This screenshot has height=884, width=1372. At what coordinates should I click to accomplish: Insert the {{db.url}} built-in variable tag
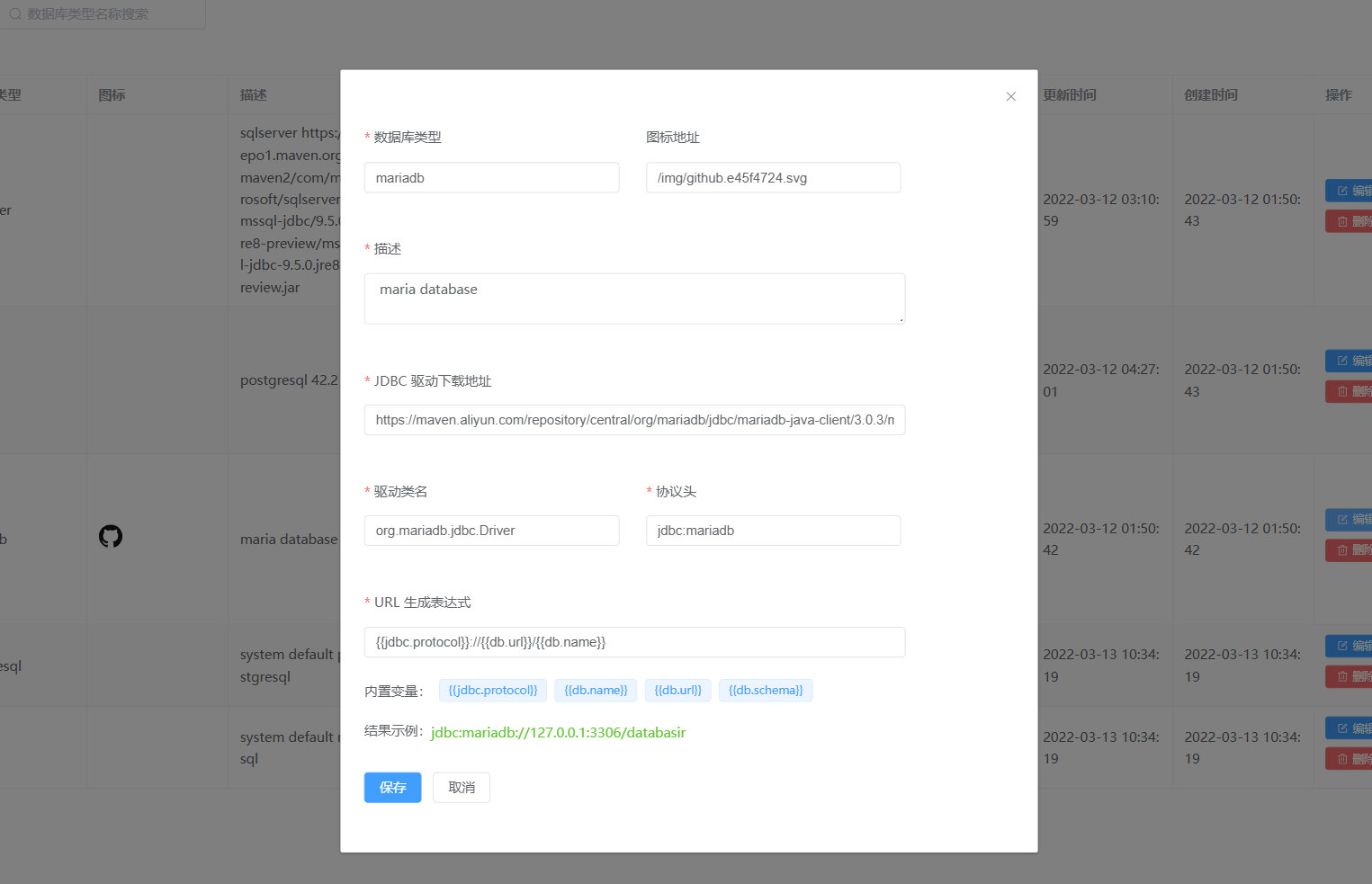(677, 690)
